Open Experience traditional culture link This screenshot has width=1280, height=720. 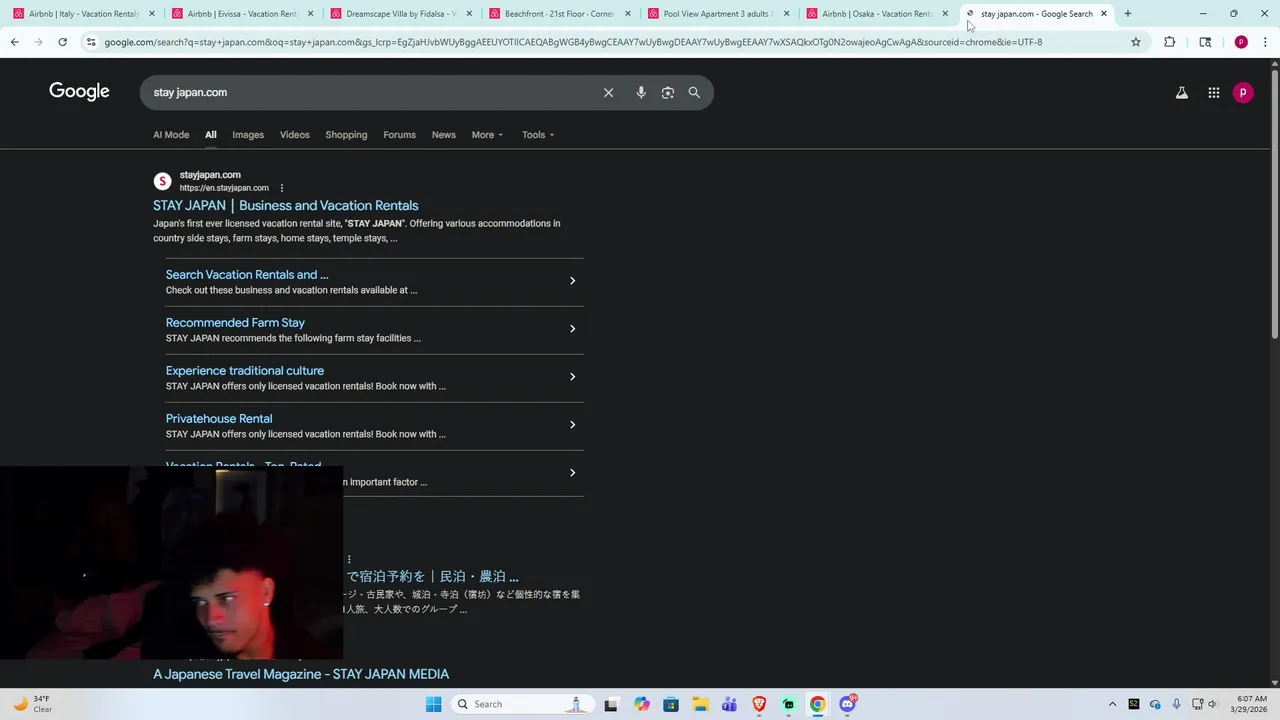coord(245,371)
